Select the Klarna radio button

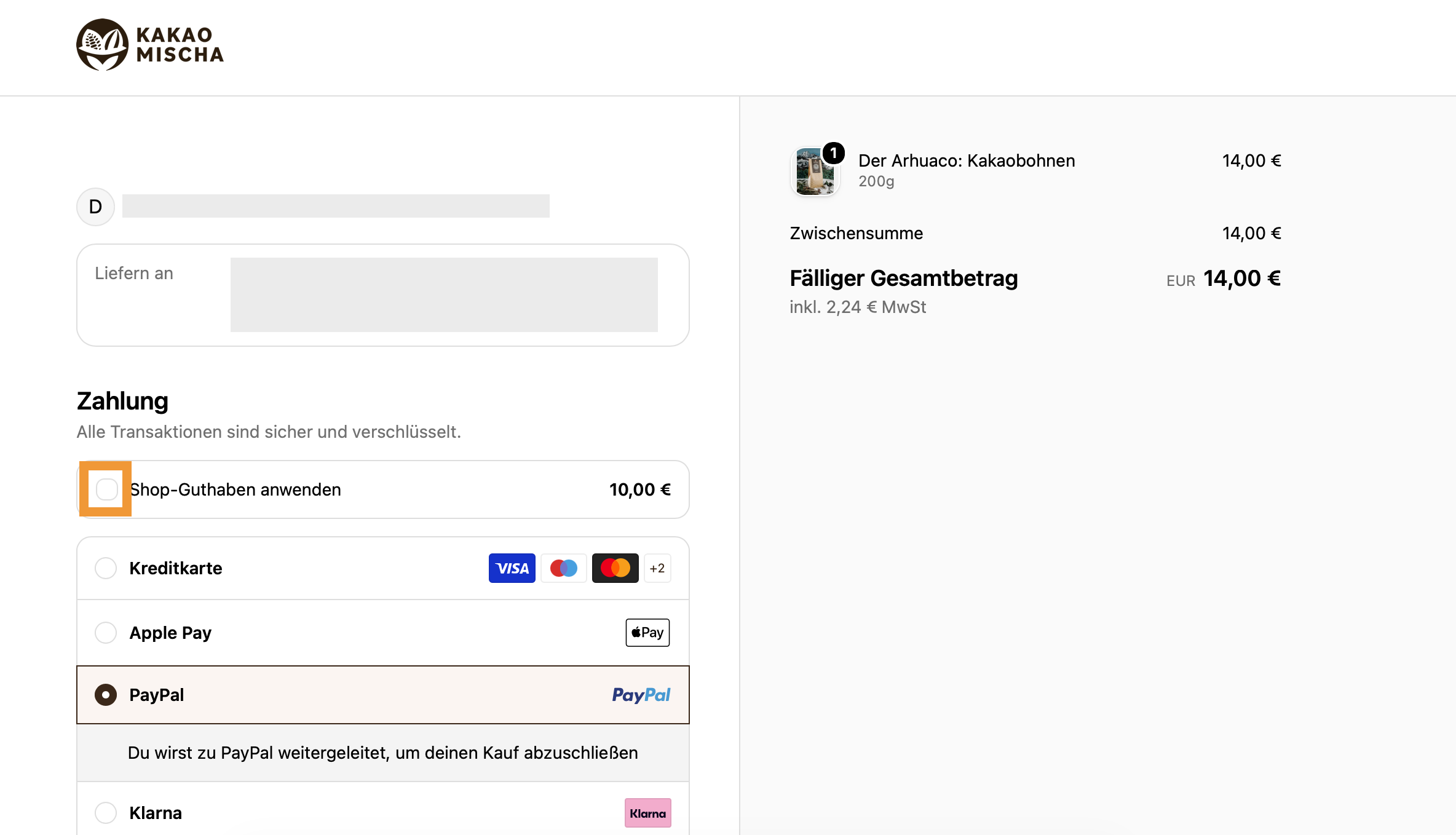[106, 813]
